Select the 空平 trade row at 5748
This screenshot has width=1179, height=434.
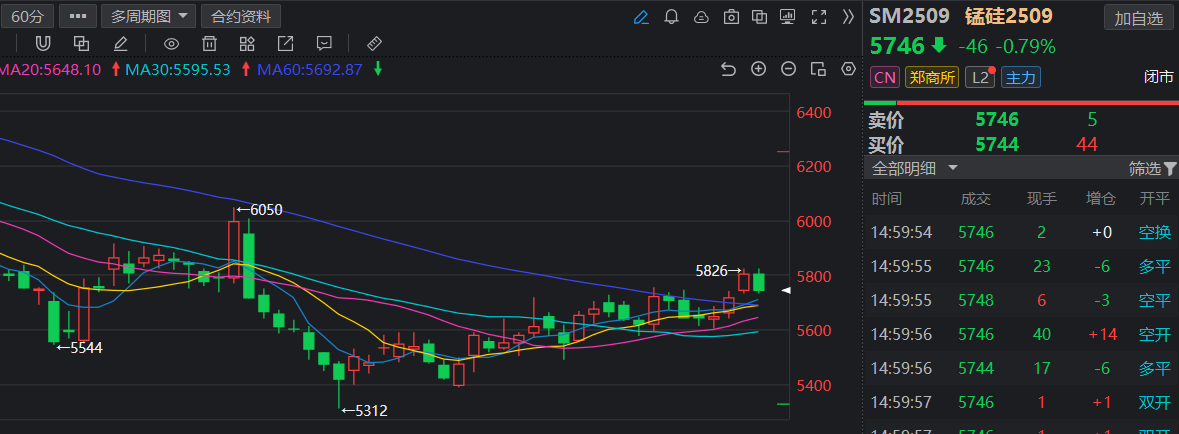(1021, 300)
